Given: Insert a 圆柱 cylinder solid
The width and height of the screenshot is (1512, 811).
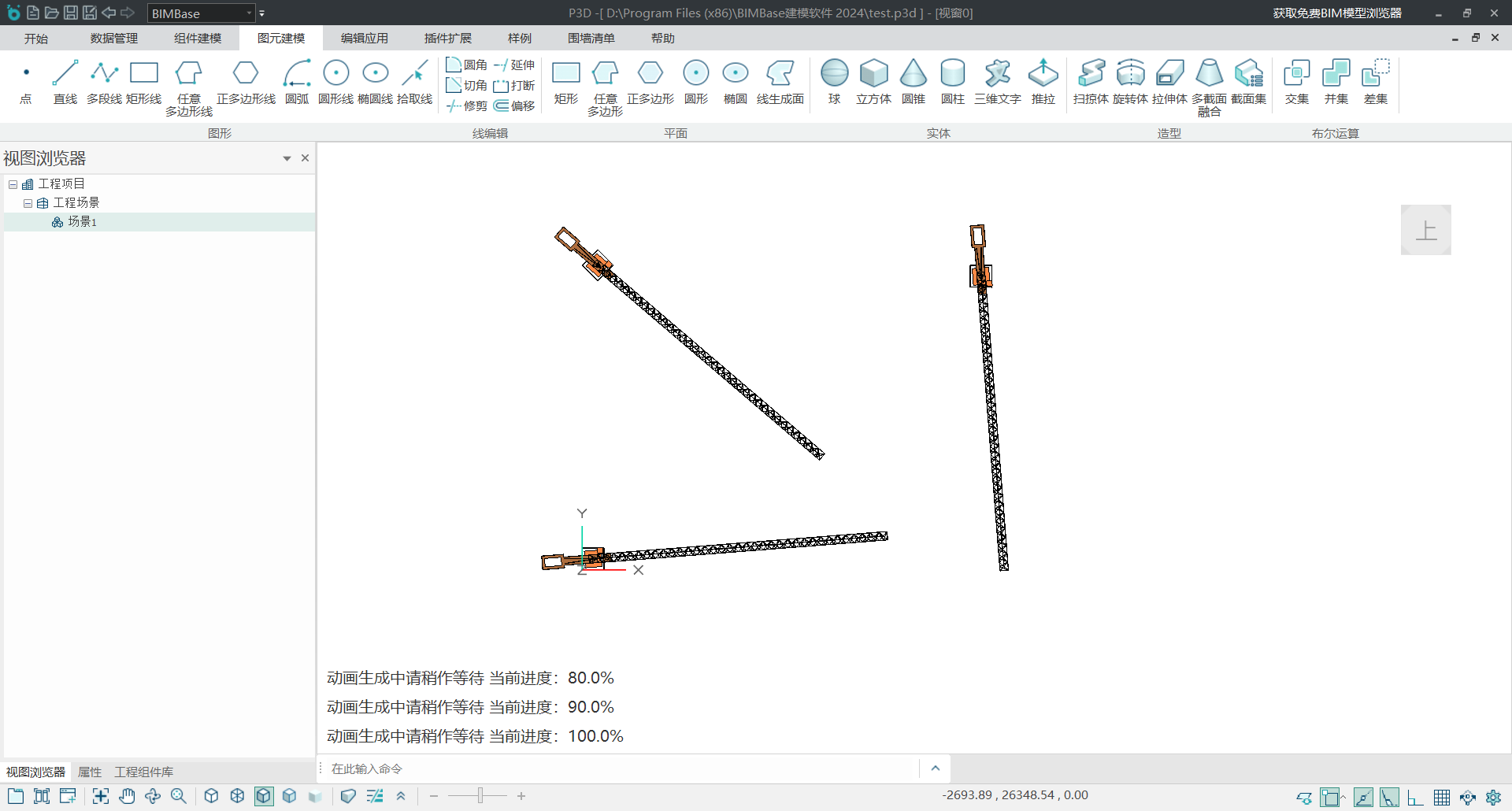Looking at the screenshot, I should pos(953,82).
